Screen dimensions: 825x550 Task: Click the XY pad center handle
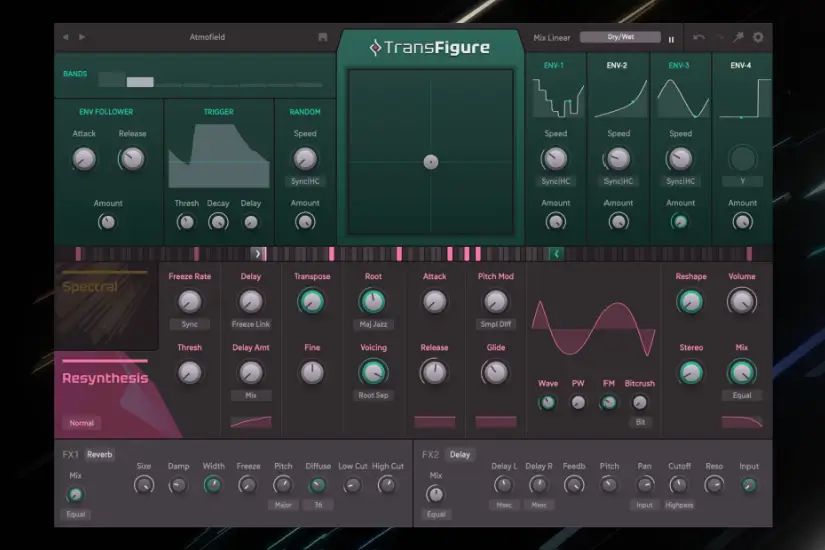click(x=431, y=162)
